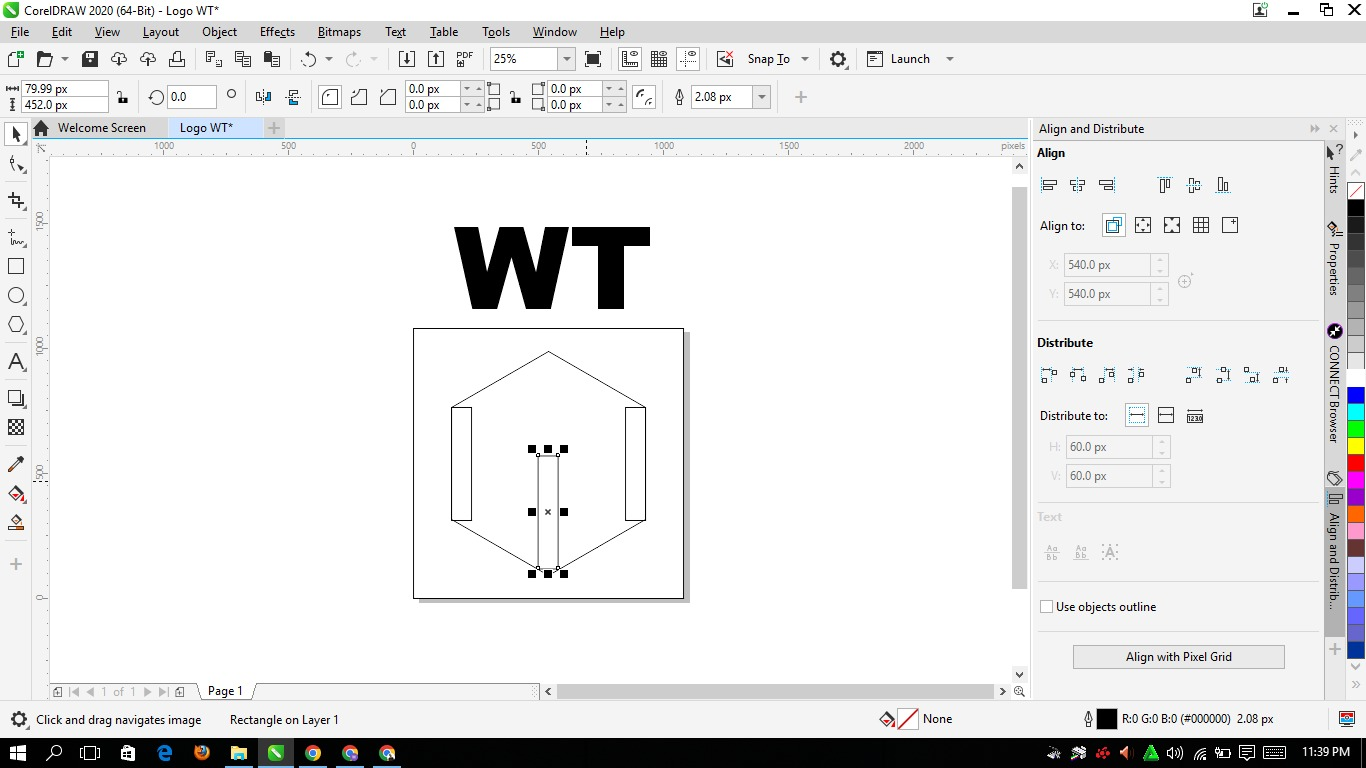Click the Mirror horizontally icon

point(263,97)
